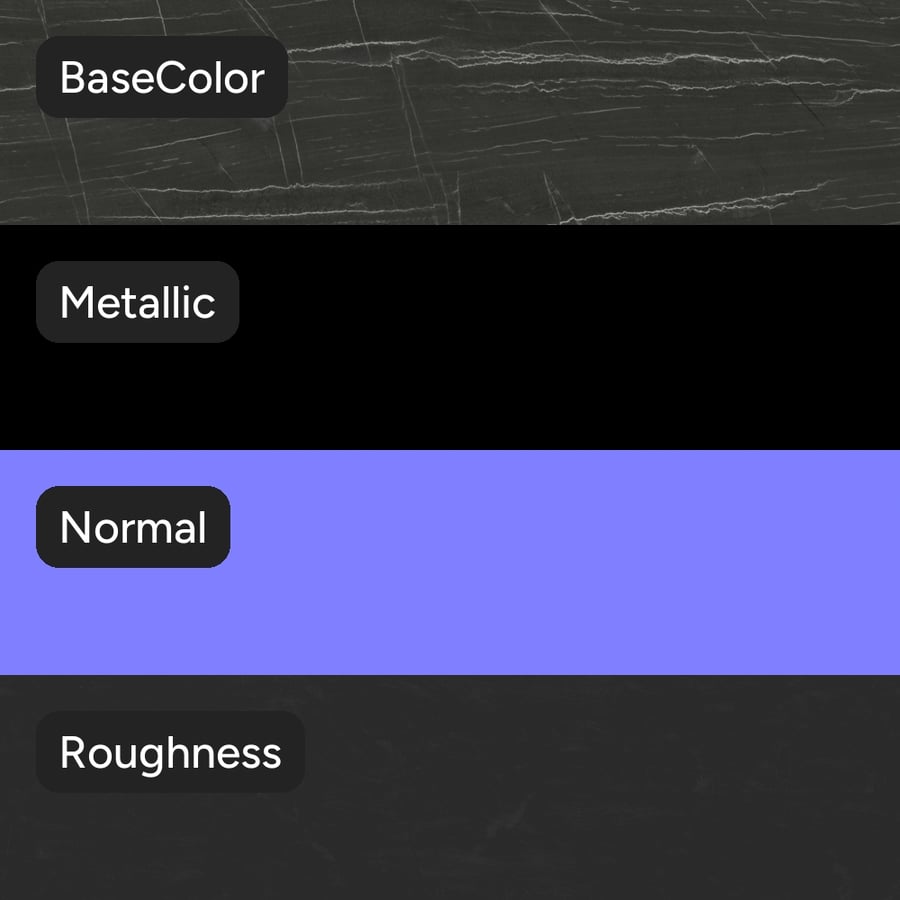Click the word Roughness
Screen dimensions: 900x900
[170, 753]
